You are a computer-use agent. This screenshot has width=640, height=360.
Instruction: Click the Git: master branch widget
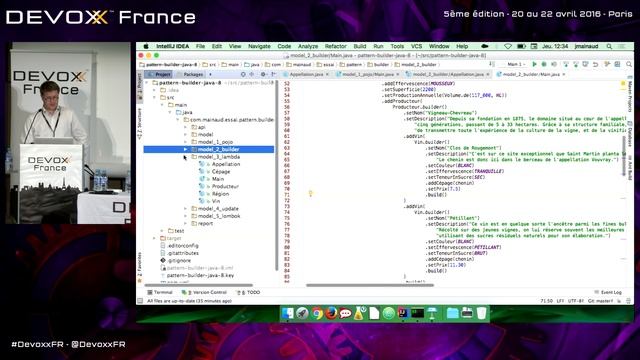(600, 301)
